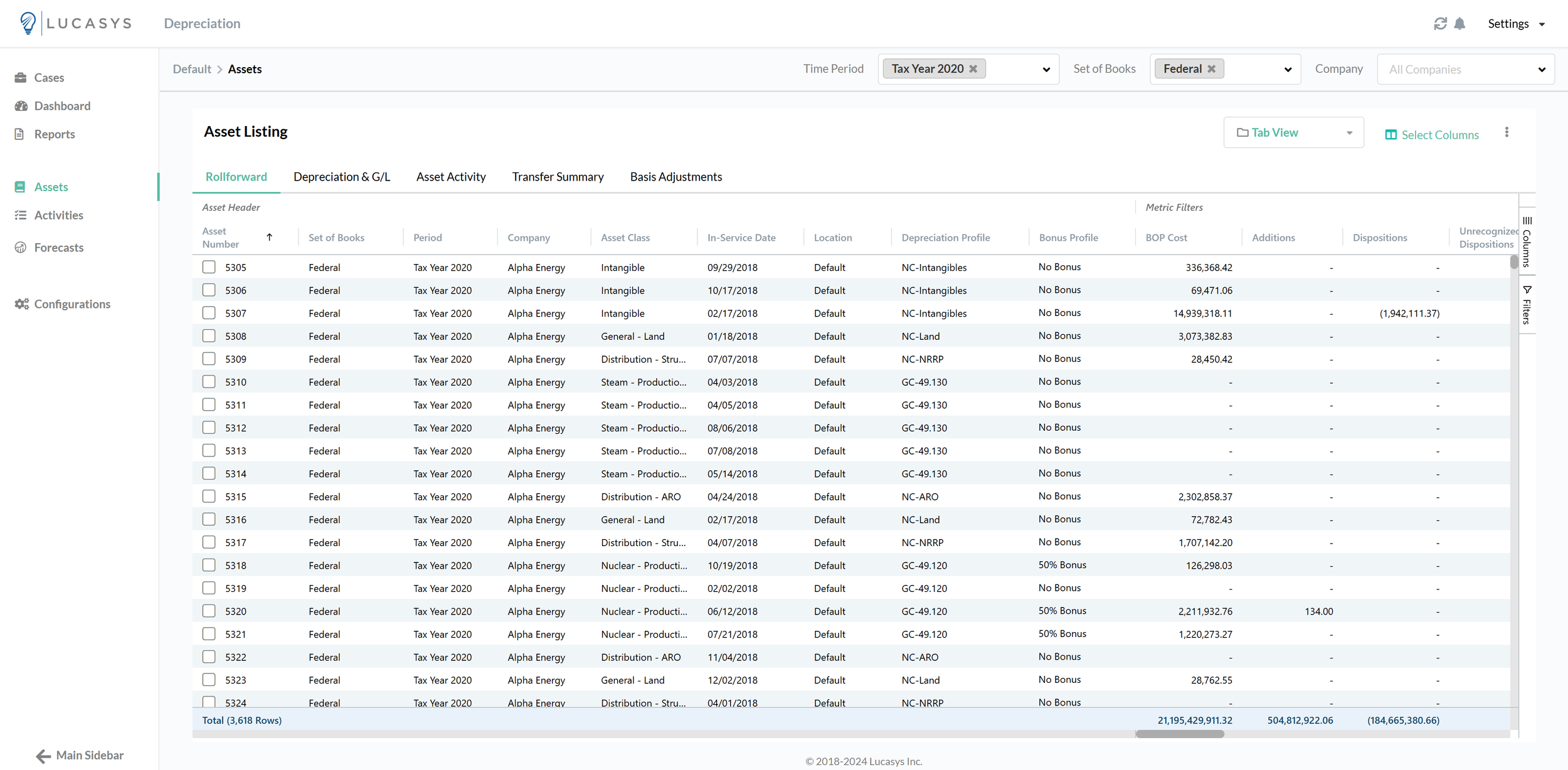Screen dimensions: 1568x770
Task: Click the Select Columns button
Action: [x=1431, y=135]
